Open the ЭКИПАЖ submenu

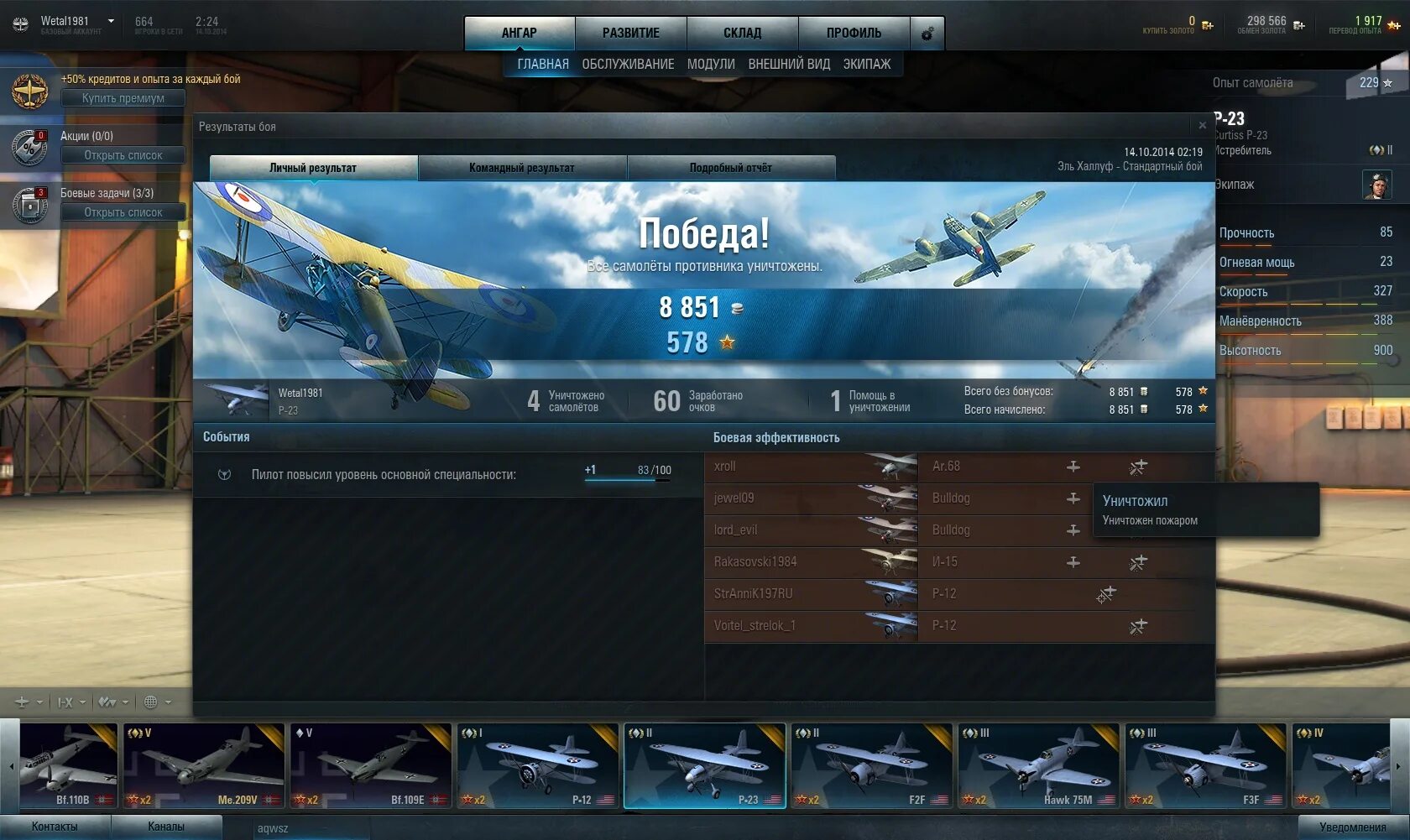(x=867, y=65)
